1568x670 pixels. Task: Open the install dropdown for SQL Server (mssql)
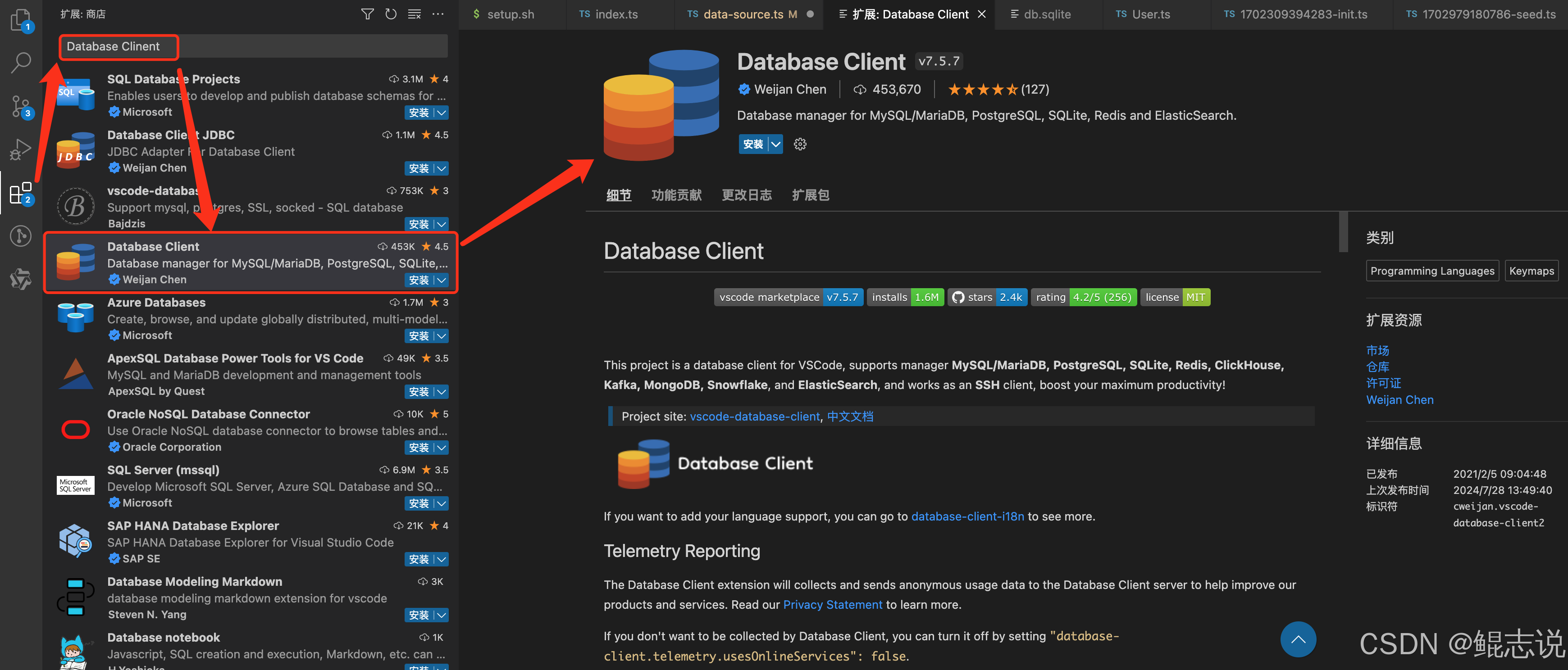click(442, 504)
